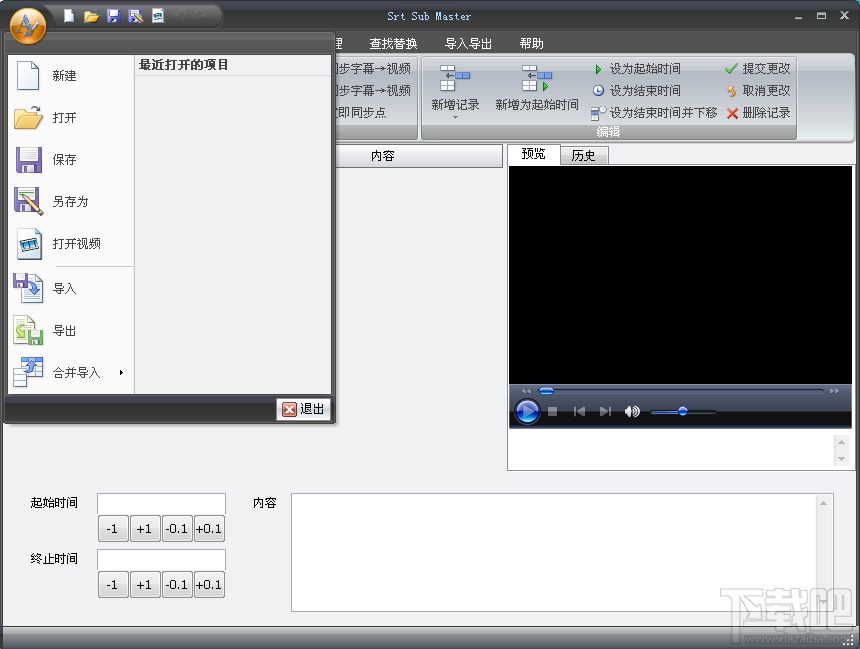Choose 保存 from the application menu

(71, 160)
